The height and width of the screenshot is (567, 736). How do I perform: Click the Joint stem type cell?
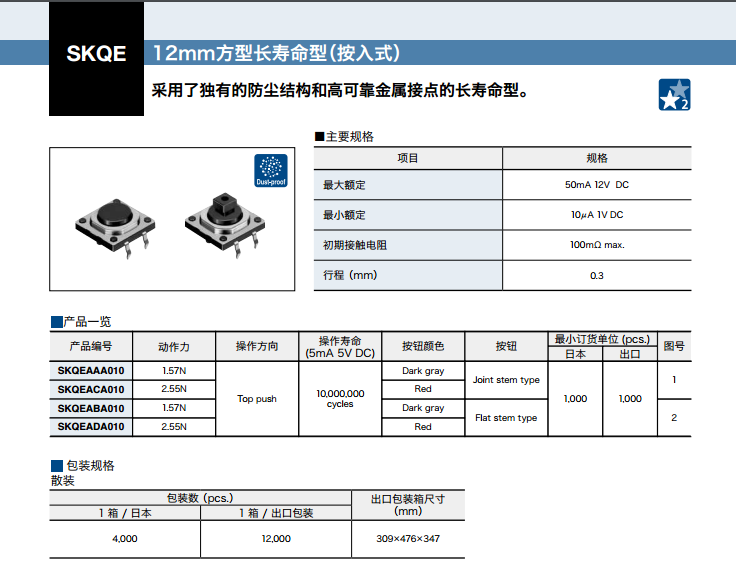click(x=506, y=380)
